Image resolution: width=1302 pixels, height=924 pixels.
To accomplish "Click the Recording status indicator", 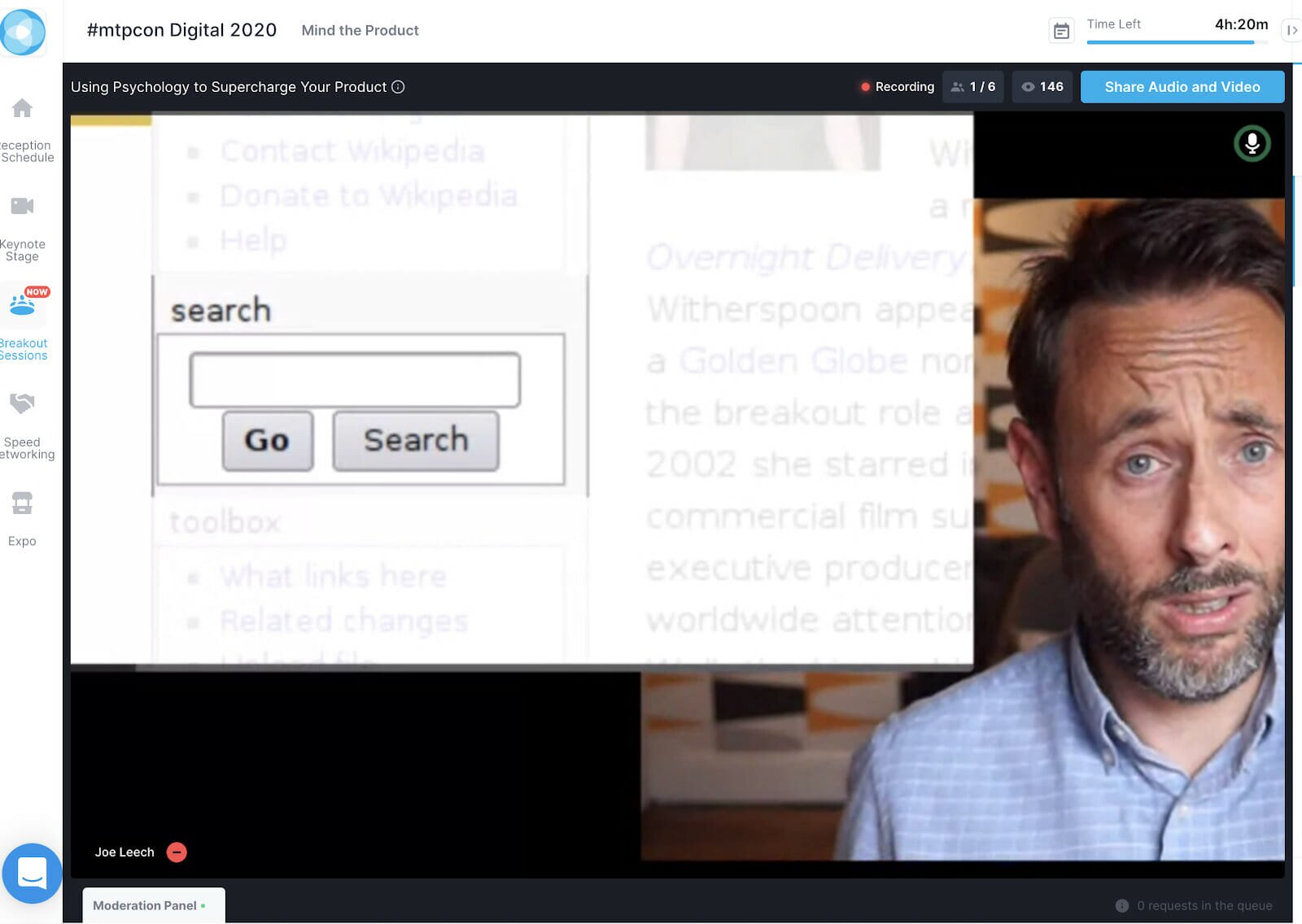I will click(897, 87).
